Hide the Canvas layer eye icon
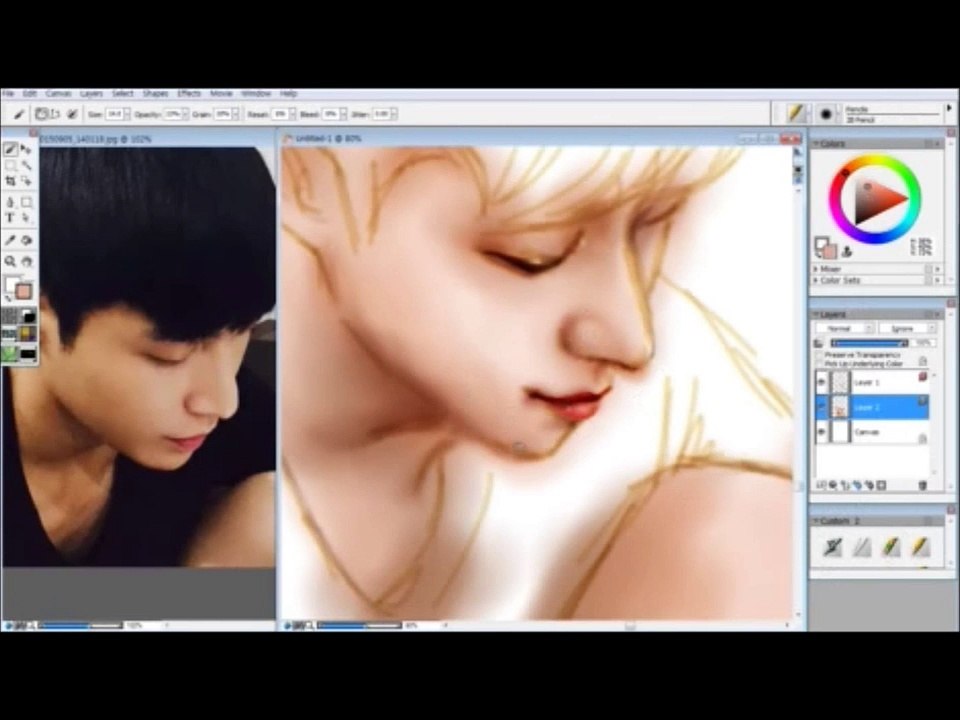Screen dimensions: 960x720 [x=822, y=432]
